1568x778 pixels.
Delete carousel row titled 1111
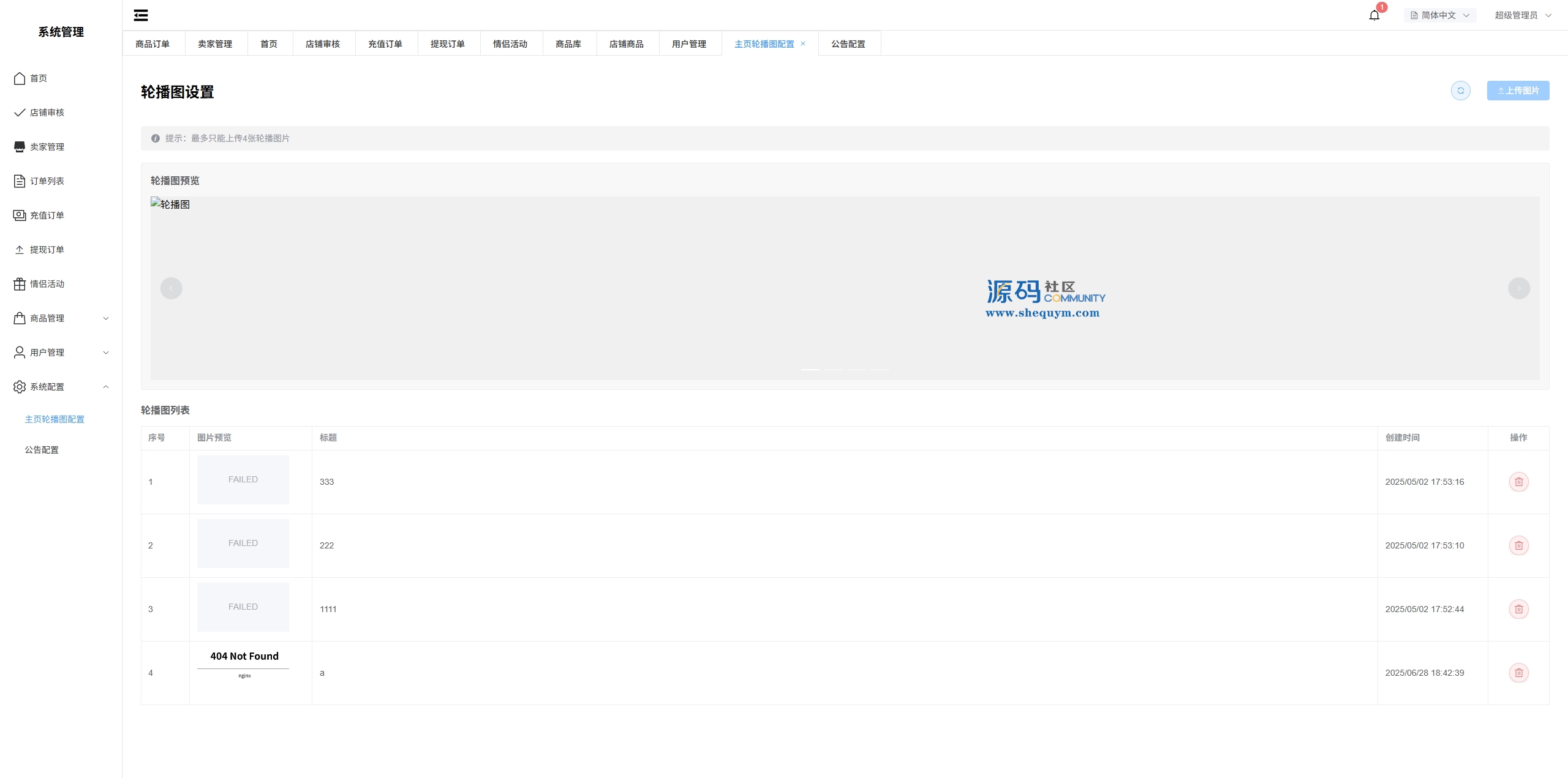(1518, 609)
